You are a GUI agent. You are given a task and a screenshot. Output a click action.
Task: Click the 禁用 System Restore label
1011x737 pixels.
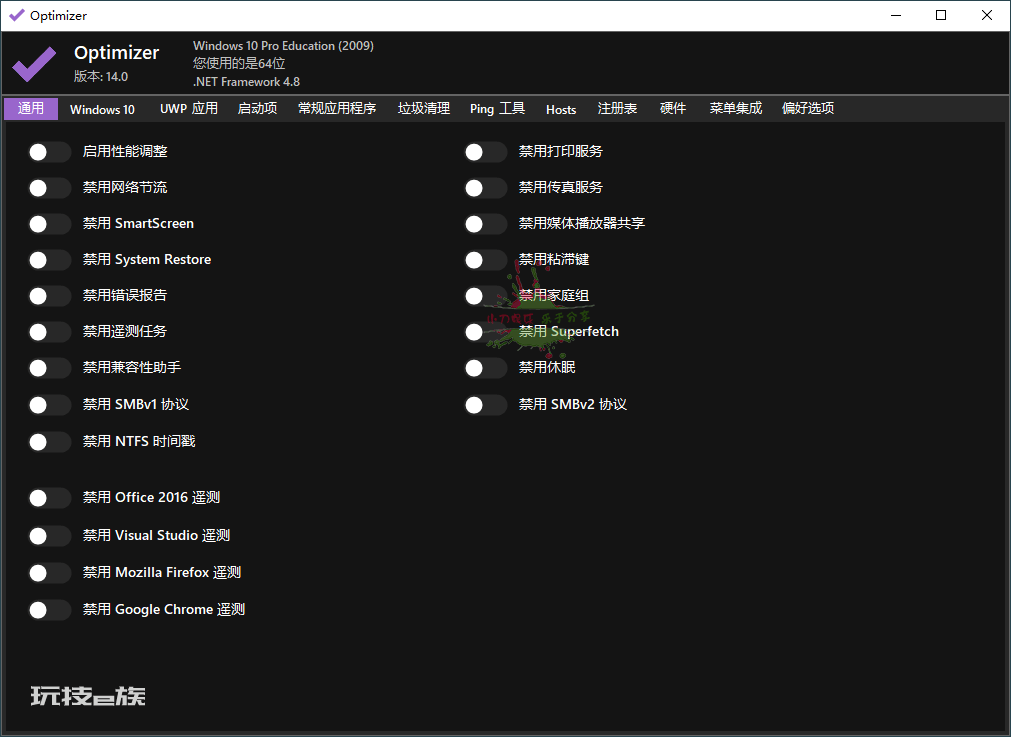(147, 259)
